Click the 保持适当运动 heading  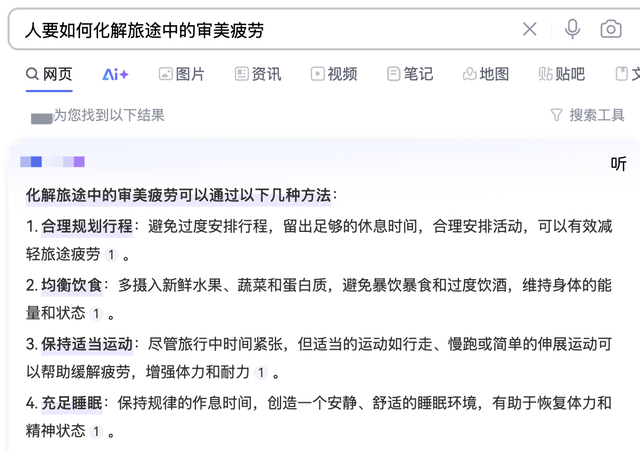tap(87, 344)
